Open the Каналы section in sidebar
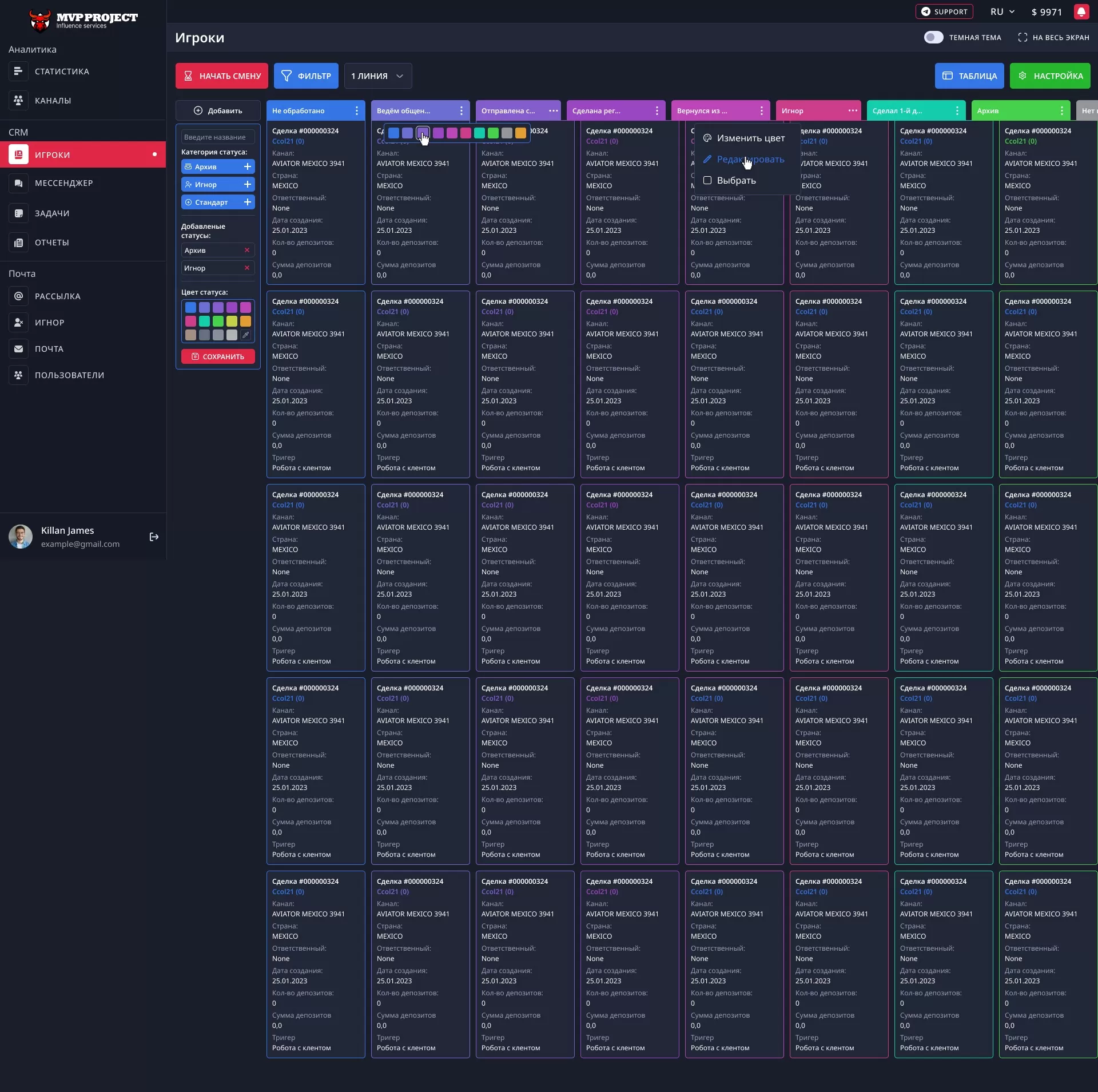This screenshot has height=1092, width=1098. (x=53, y=100)
